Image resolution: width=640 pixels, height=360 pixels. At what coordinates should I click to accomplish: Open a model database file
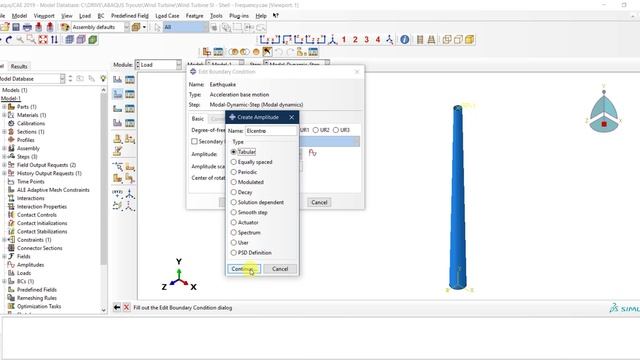point(5,27)
